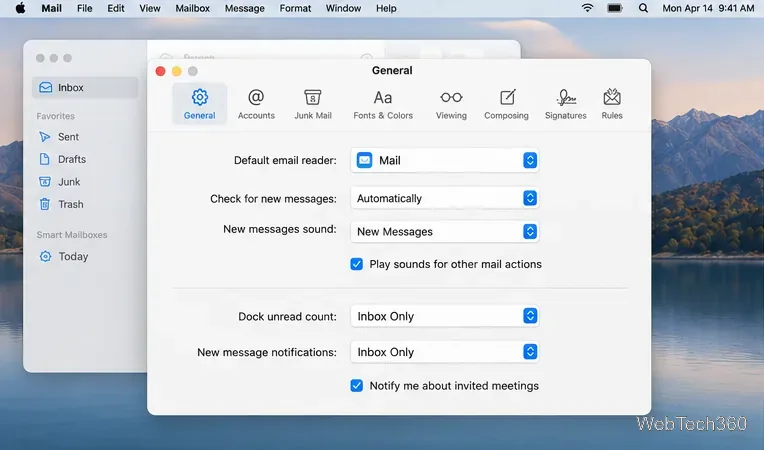
Task: Open the Mailbox menu
Action: (x=192, y=8)
